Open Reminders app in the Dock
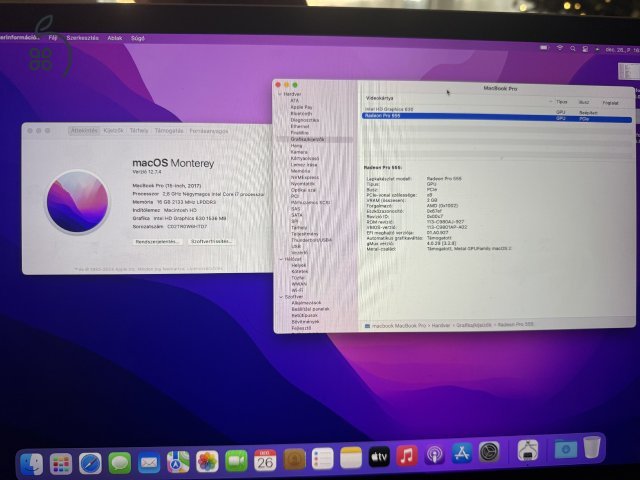This screenshot has height=480, width=640. pyautogui.click(x=322, y=459)
